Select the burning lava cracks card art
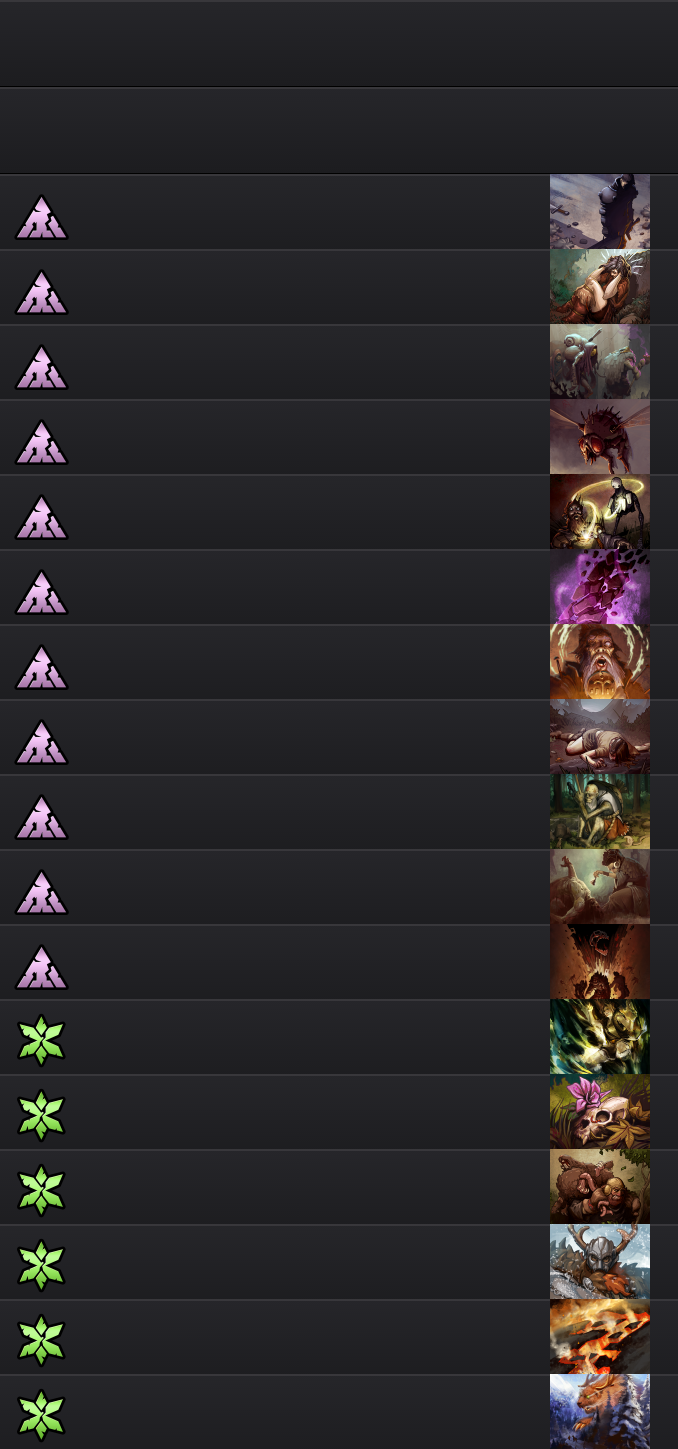This screenshot has height=1449, width=678. coord(600,1337)
